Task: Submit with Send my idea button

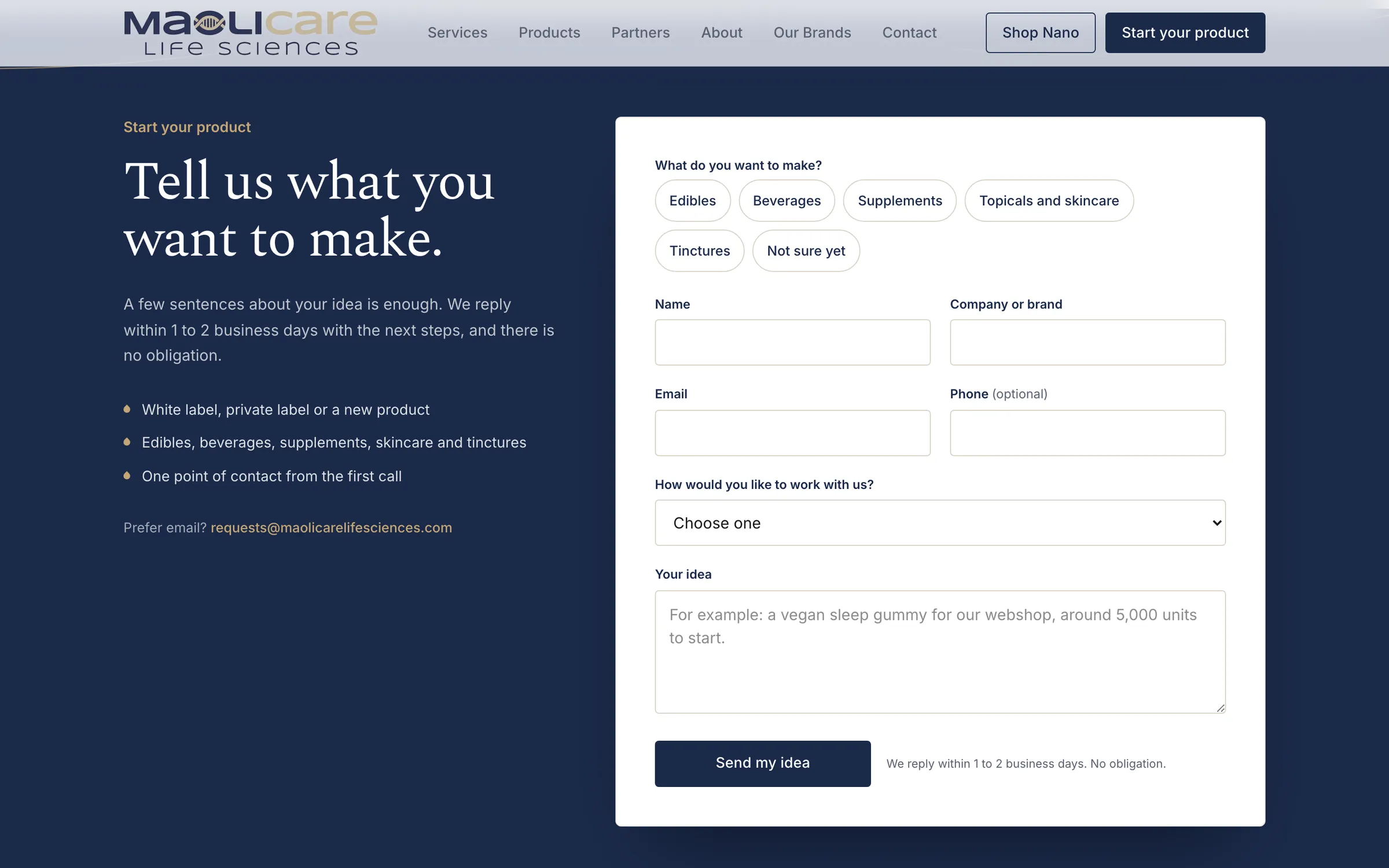Action: click(x=762, y=764)
